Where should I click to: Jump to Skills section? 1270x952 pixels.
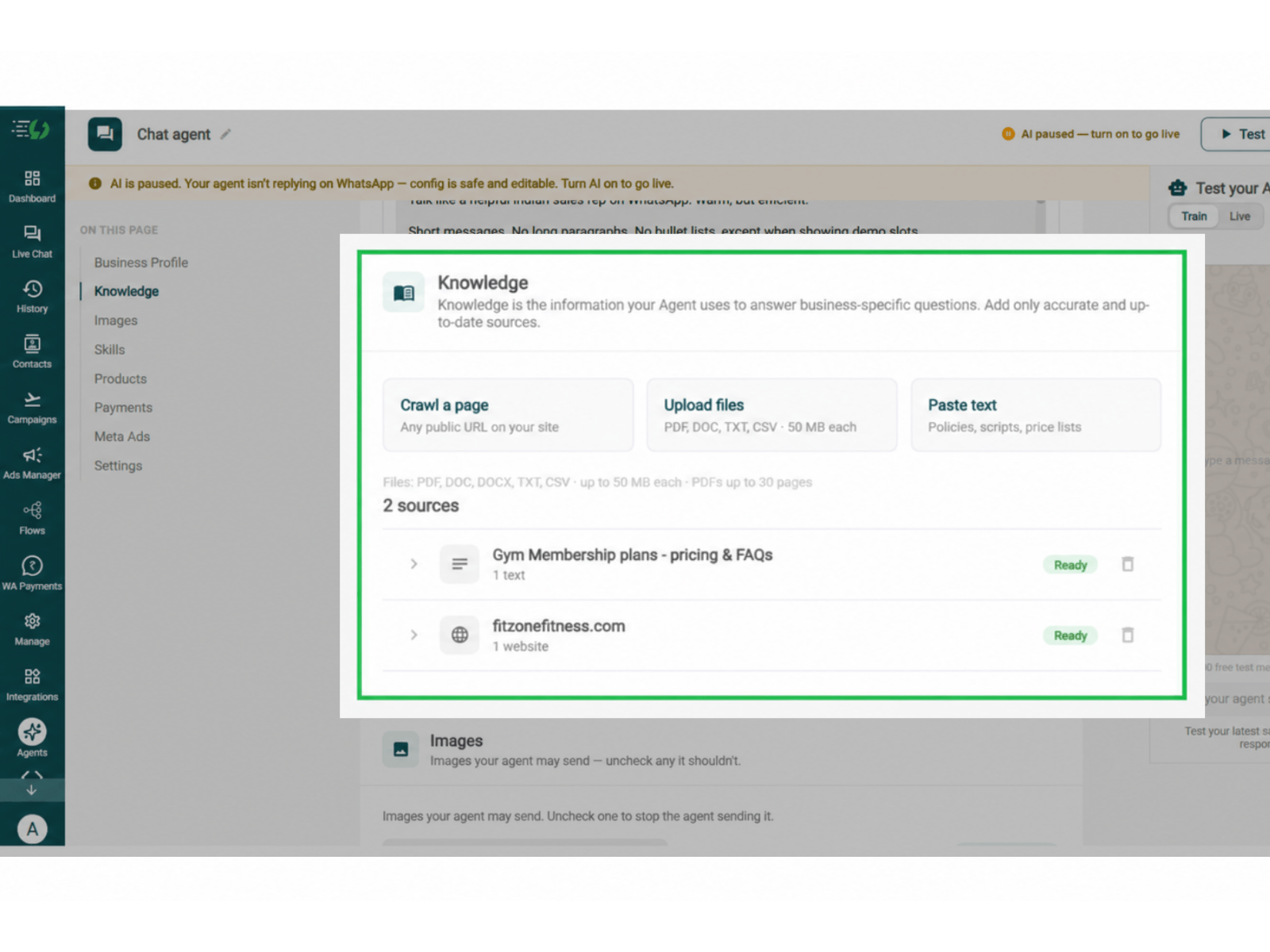pos(110,350)
